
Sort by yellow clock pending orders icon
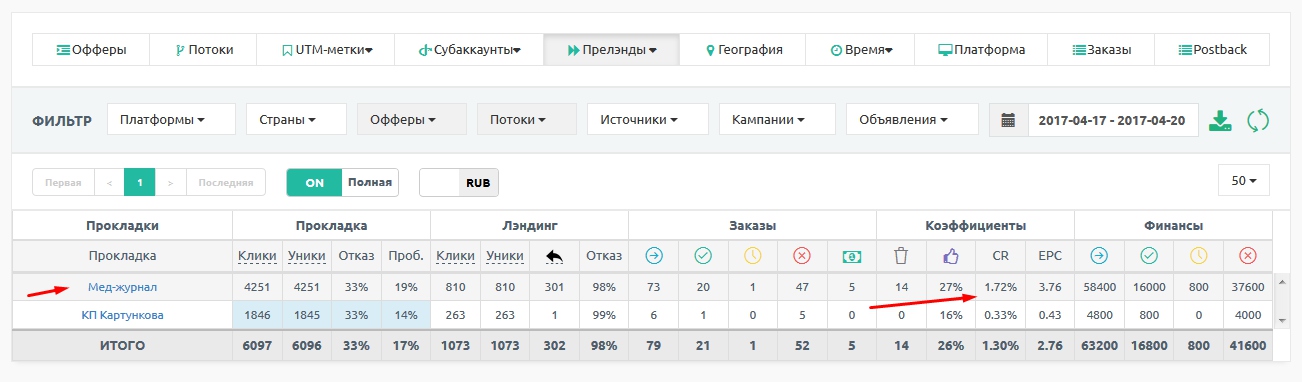click(752, 256)
